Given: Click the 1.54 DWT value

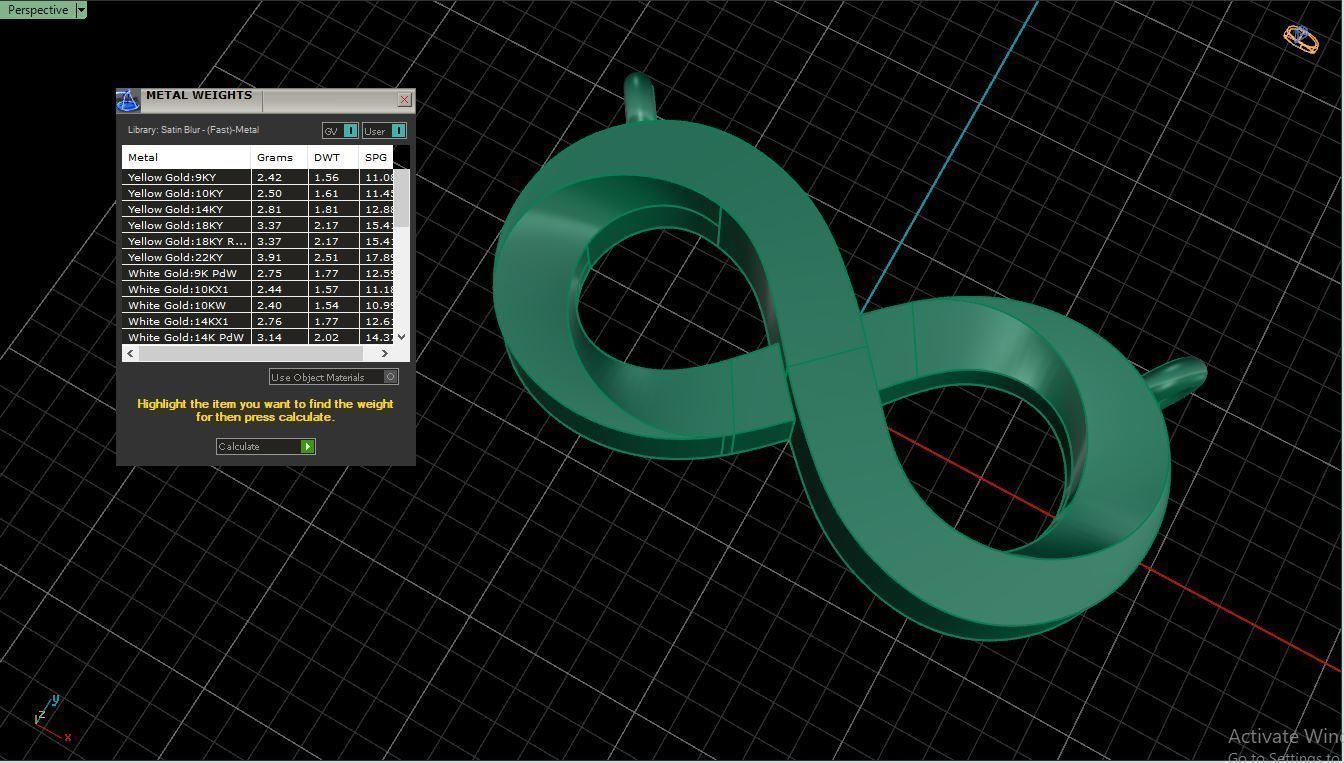Looking at the screenshot, I should [326, 305].
